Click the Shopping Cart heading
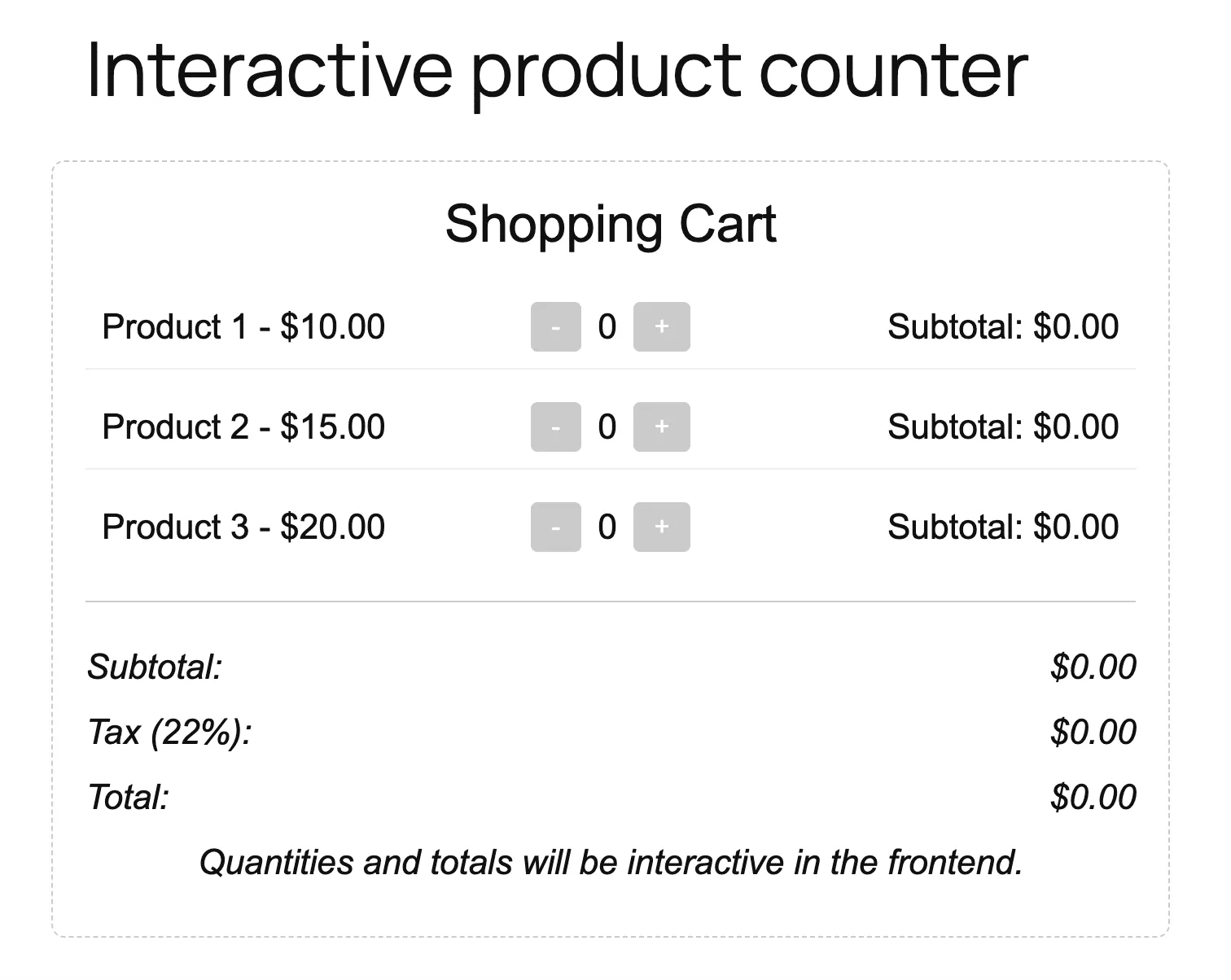Screen dimensions: 1231x980 click(611, 224)
